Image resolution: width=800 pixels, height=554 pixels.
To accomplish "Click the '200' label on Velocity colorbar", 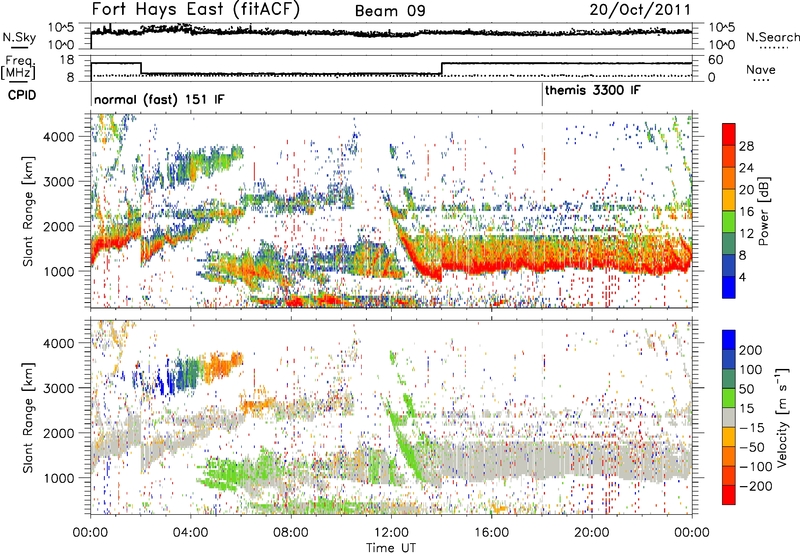I will click(x=751, y=350).
